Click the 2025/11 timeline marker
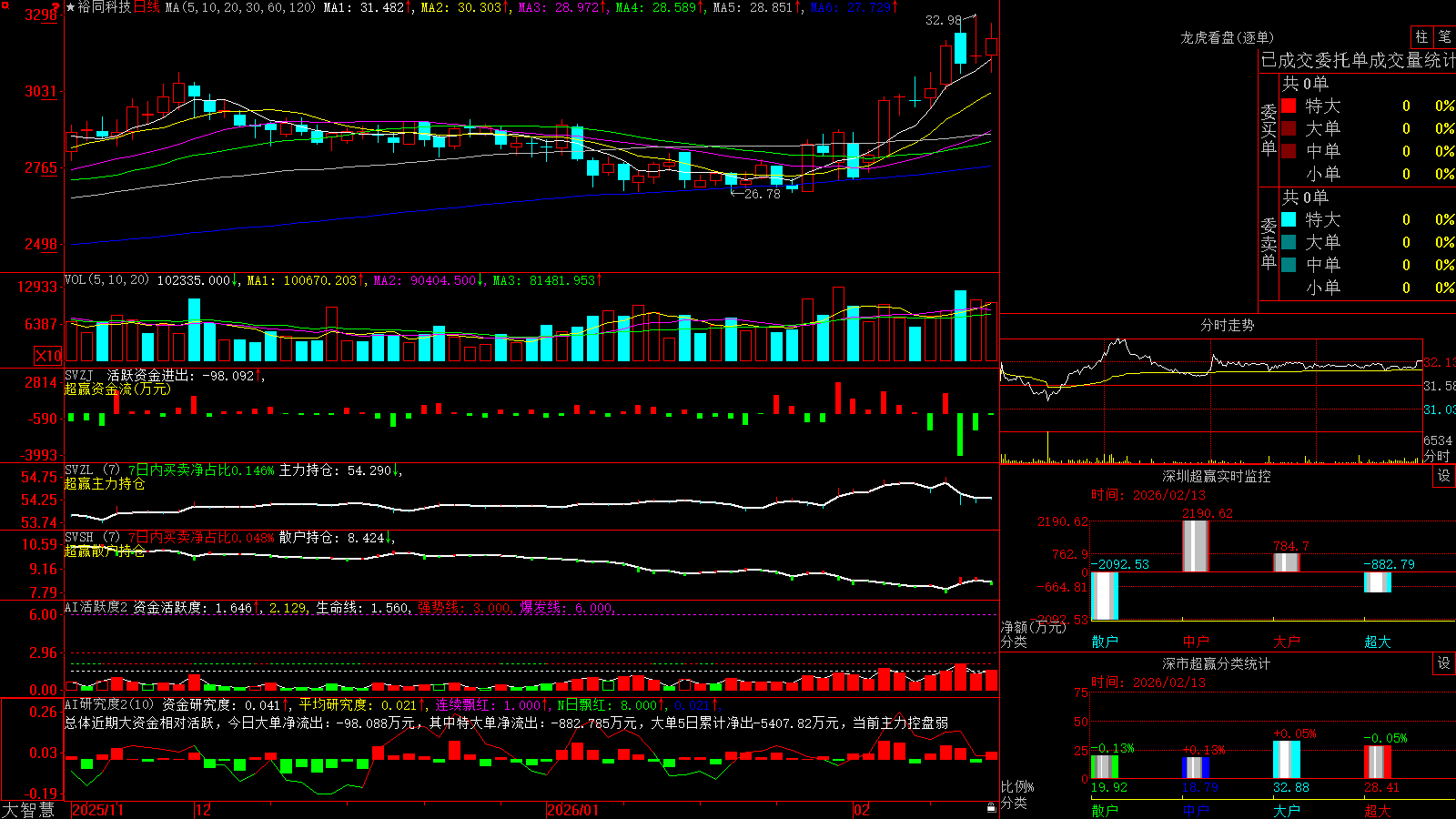Viewport: 1456px width, 819px height. [x=97, y=810]
